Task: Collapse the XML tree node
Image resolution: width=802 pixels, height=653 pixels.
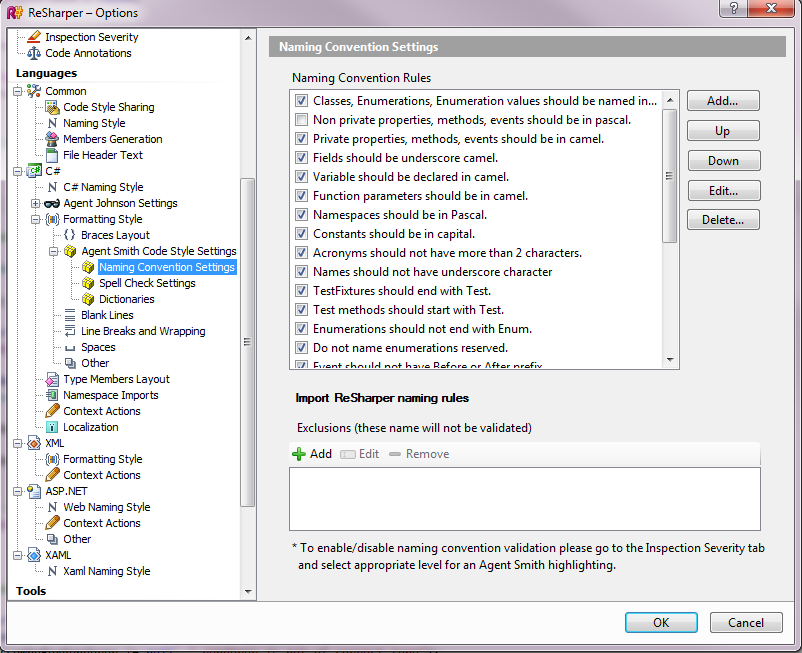Action: click(18, 443)
